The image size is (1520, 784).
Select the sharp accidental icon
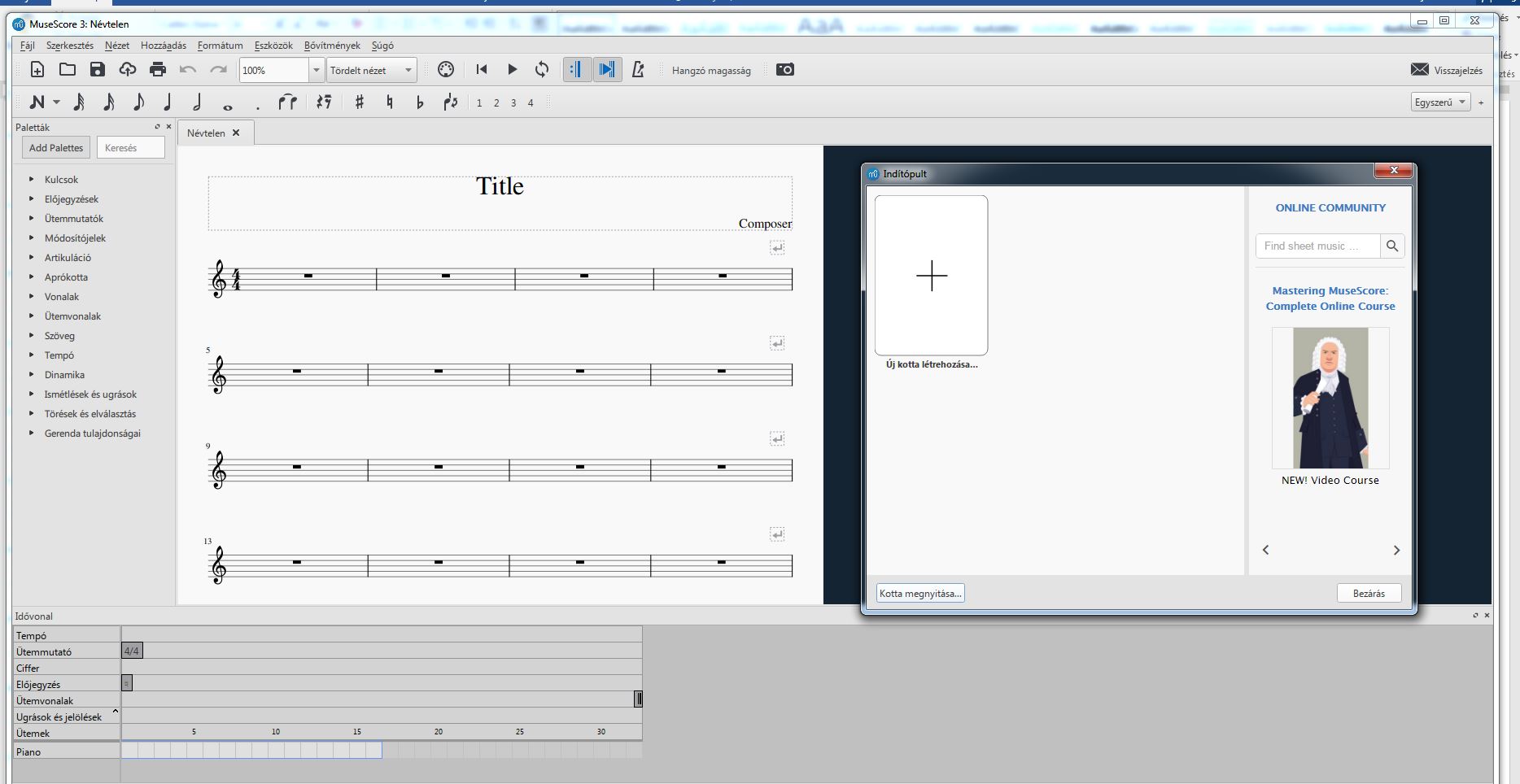(x=359, y=102)
